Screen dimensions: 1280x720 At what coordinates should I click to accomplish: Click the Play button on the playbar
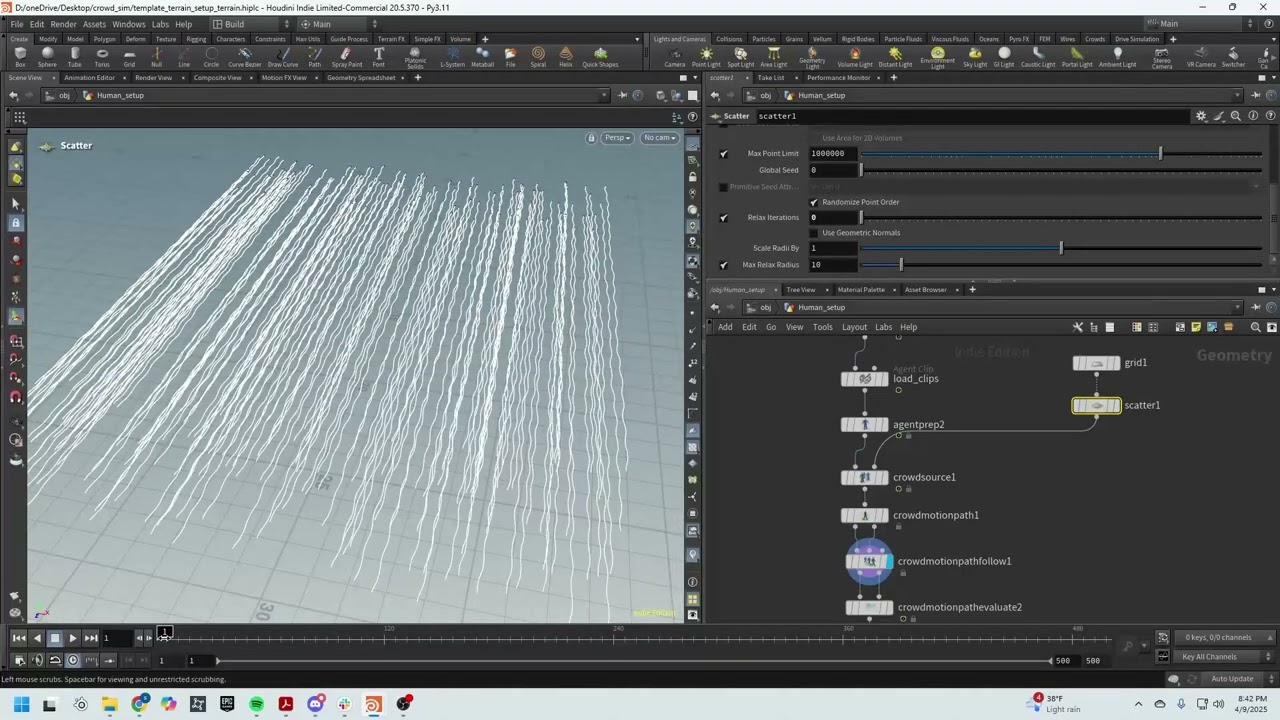[x=73, y=638]
